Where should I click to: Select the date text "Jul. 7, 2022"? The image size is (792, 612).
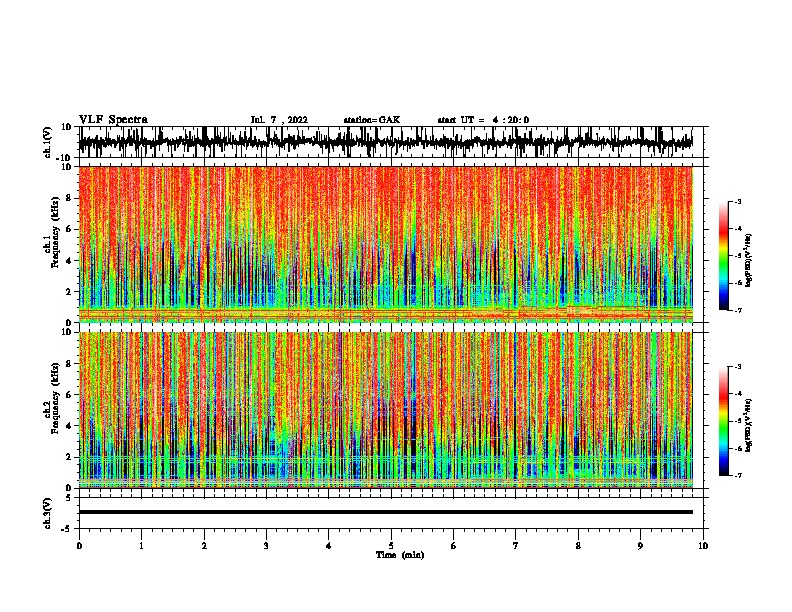[x=279, y=120]
